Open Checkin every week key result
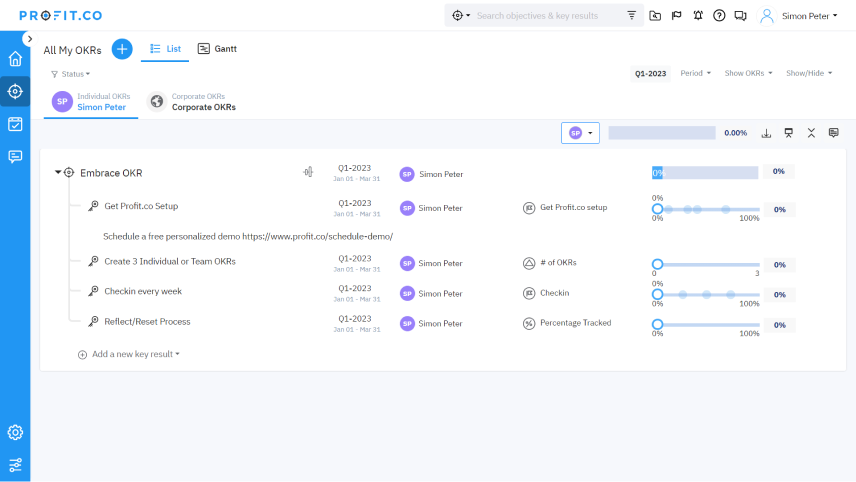The image size is (856, 482). coord(143,291)
